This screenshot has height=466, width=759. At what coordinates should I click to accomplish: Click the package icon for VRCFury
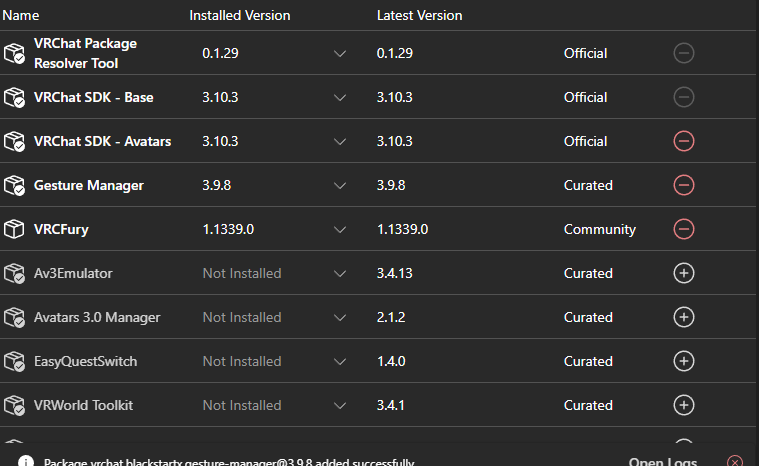pyautogui.click(x=14, y=229)
